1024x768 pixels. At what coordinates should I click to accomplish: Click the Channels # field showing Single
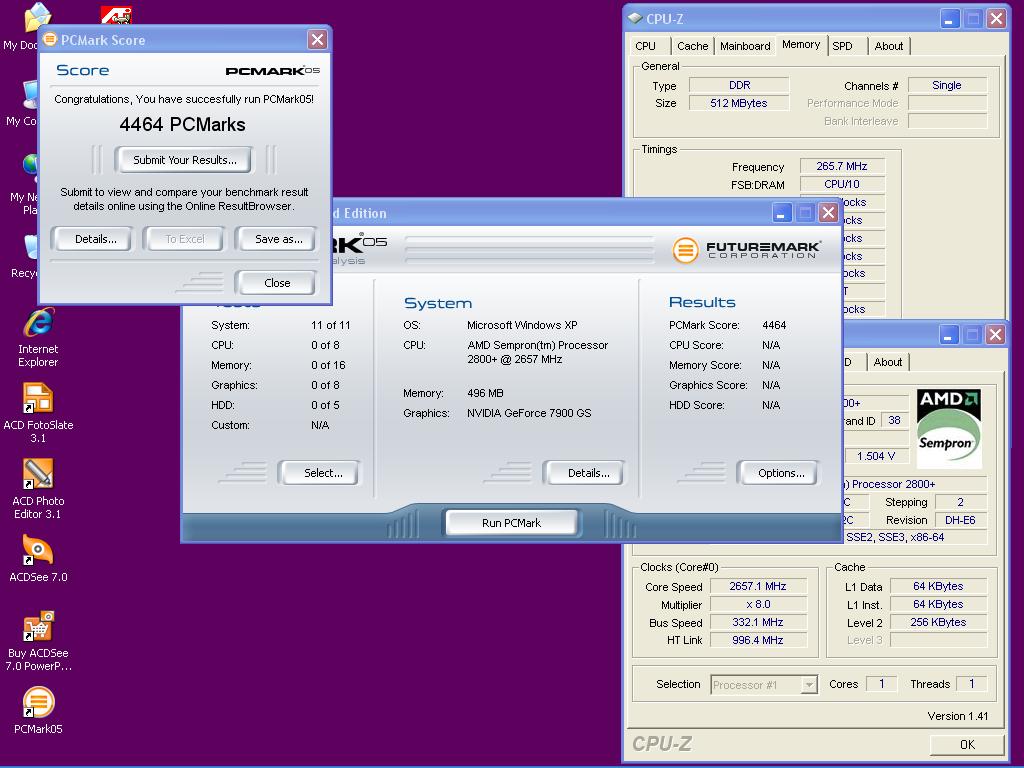[947, 85]
